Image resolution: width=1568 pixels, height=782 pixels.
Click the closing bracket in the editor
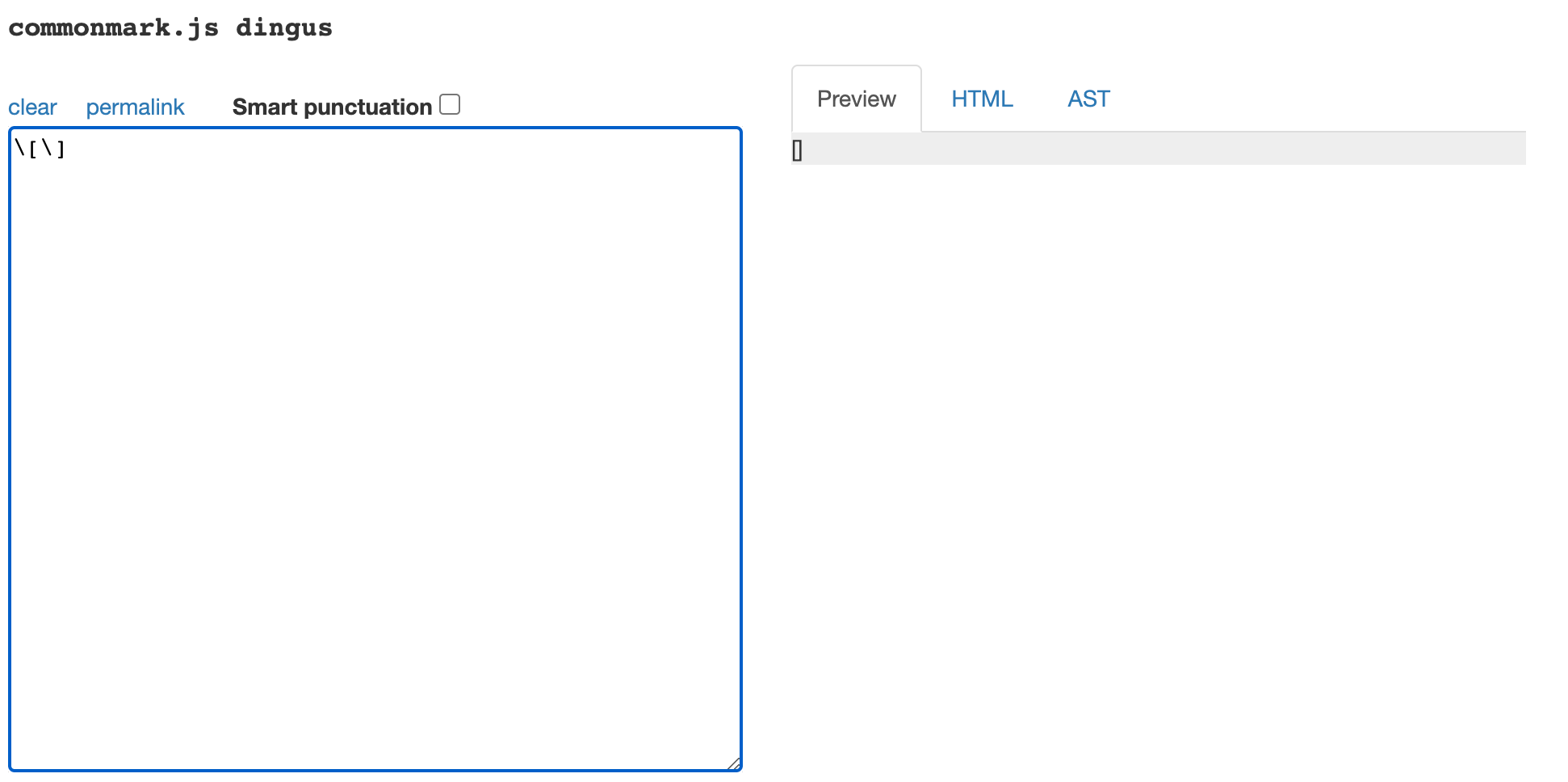[61, 148]
